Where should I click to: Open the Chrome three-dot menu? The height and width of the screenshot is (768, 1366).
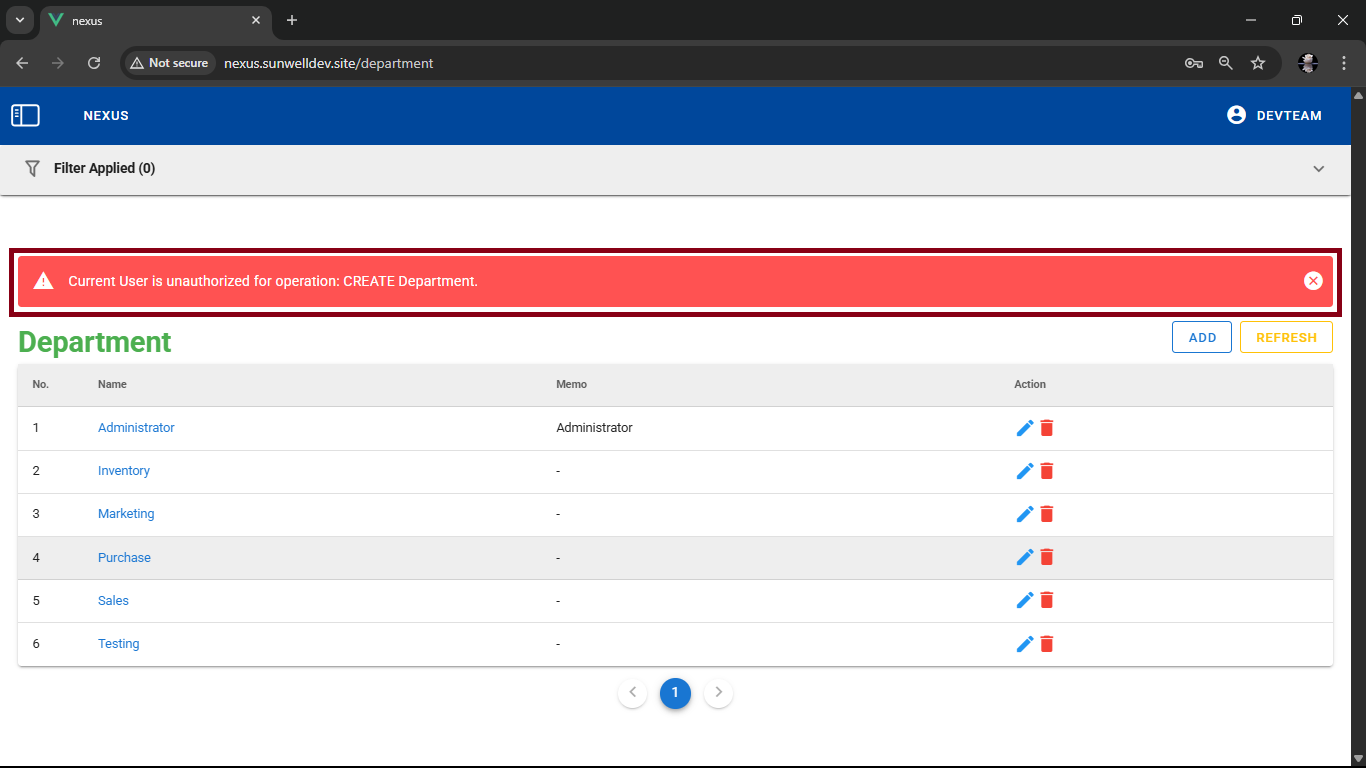pos(1344,63)
